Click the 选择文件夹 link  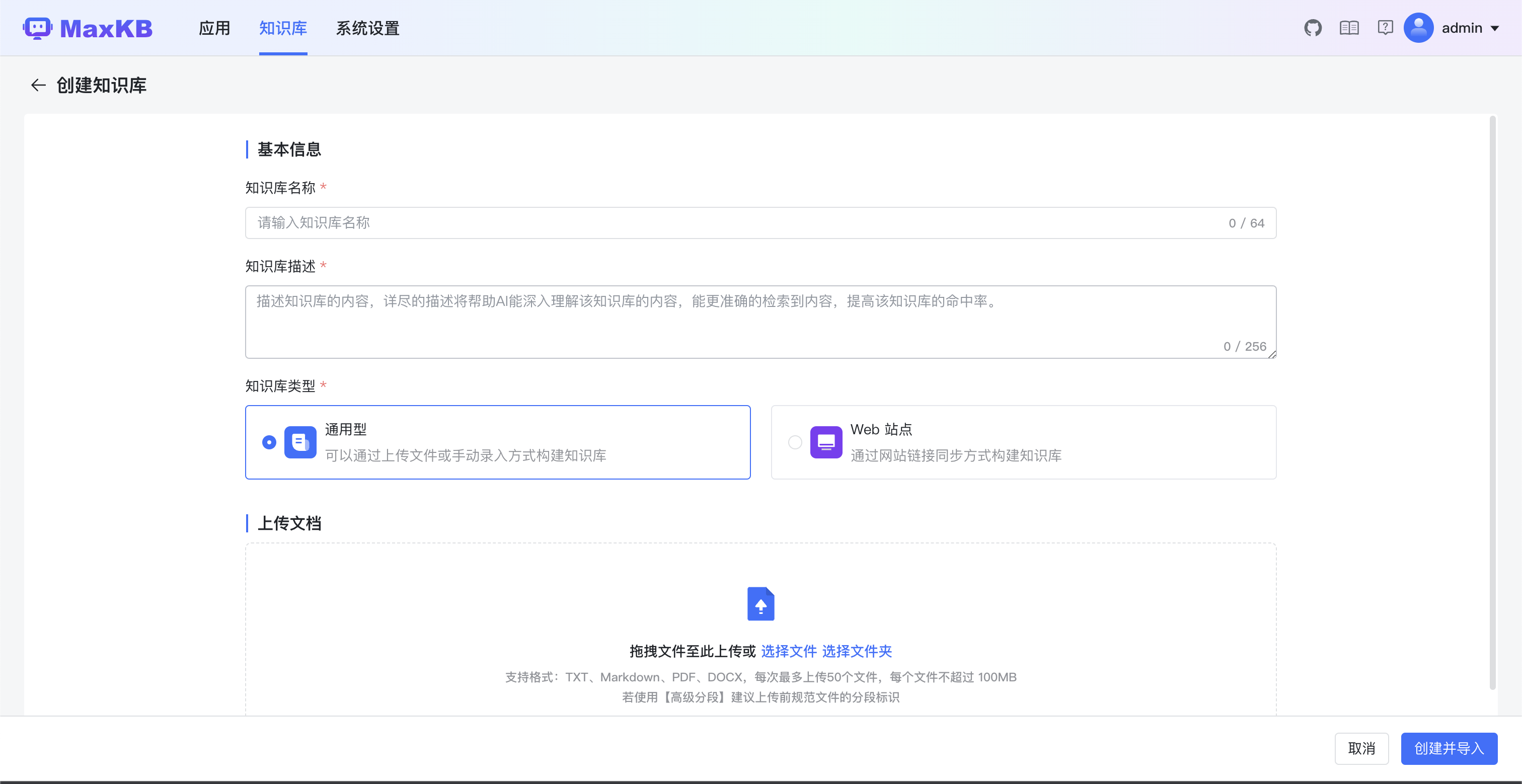click(857, 651)
